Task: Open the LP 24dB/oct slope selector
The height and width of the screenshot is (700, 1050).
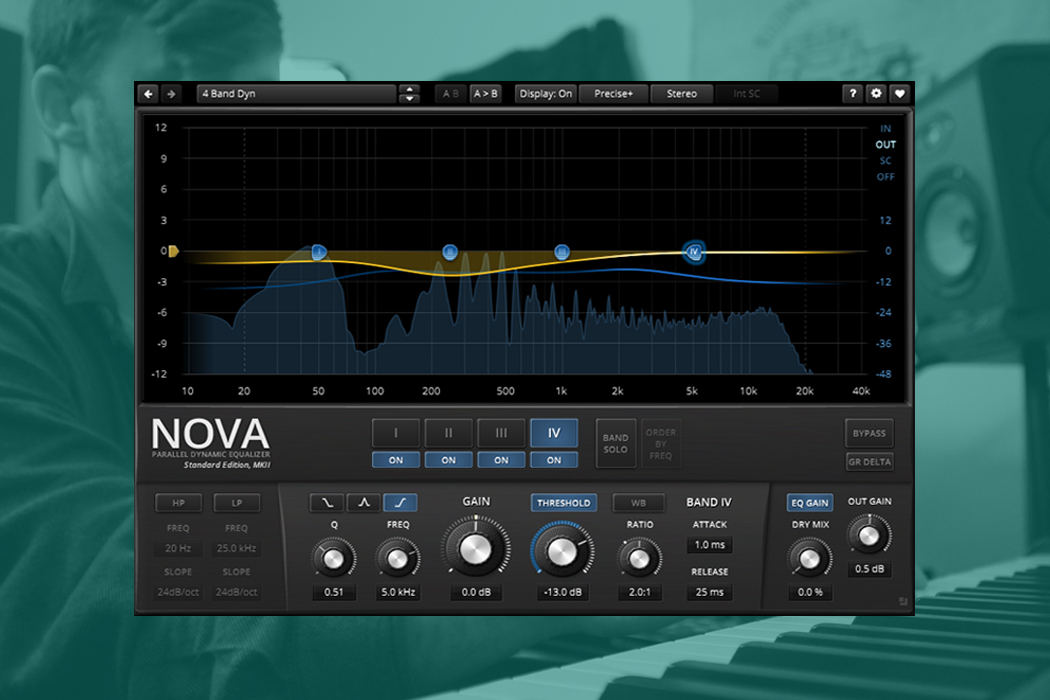Action: (x=236, y=592)
